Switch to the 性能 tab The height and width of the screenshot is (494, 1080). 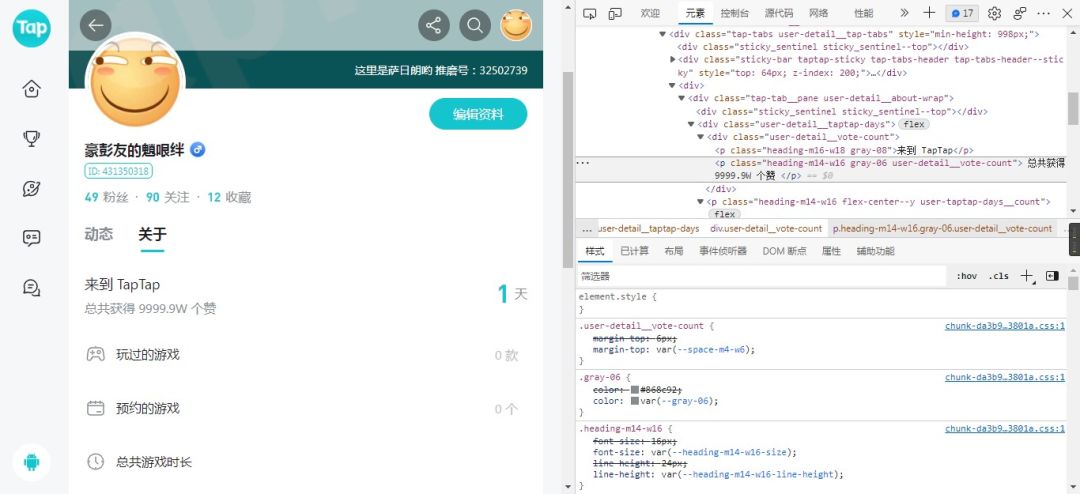point(863,13)
